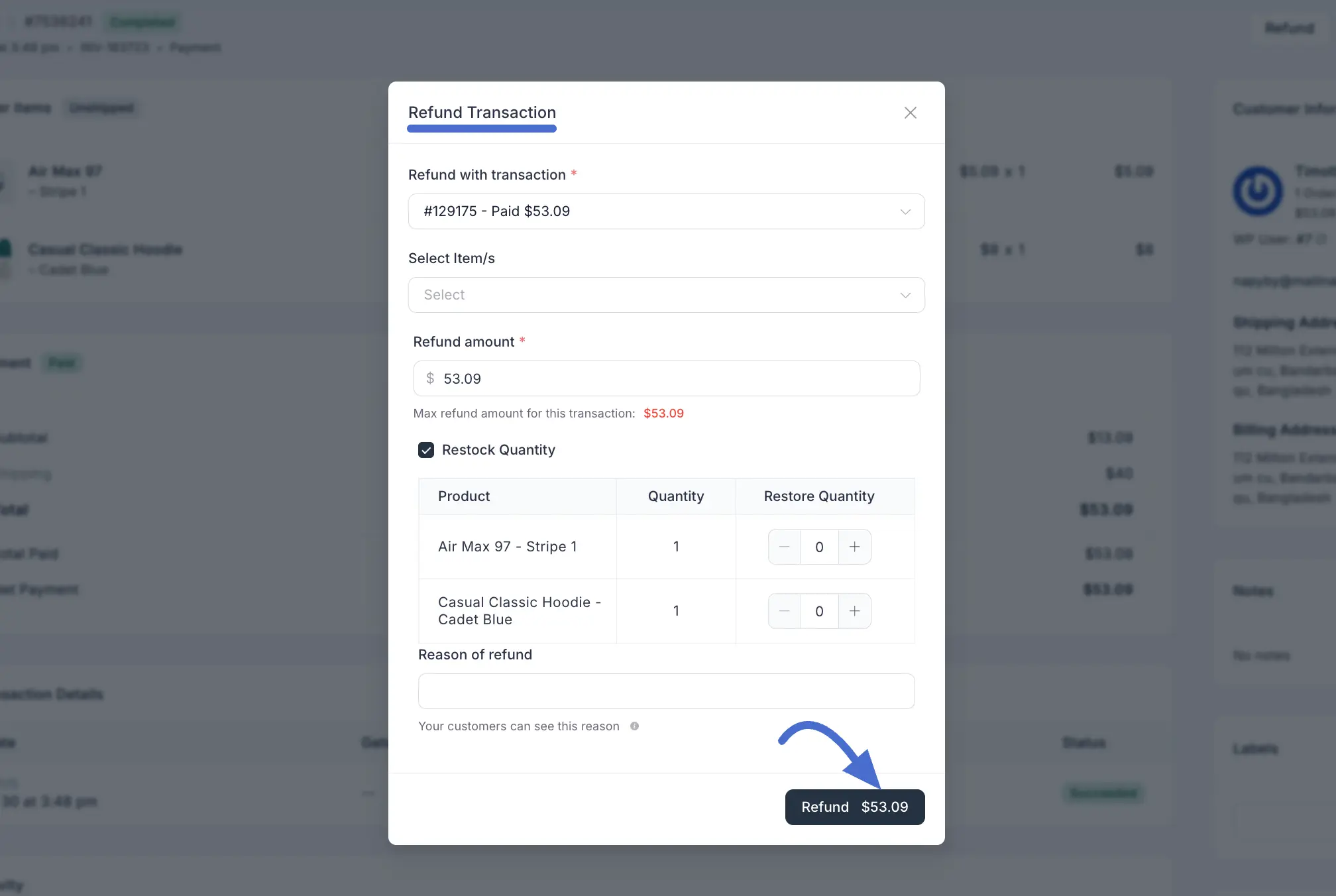1336x896 pixels.
Task: Decrease Air Max 97 restore quantity
Action: (784, 547)
